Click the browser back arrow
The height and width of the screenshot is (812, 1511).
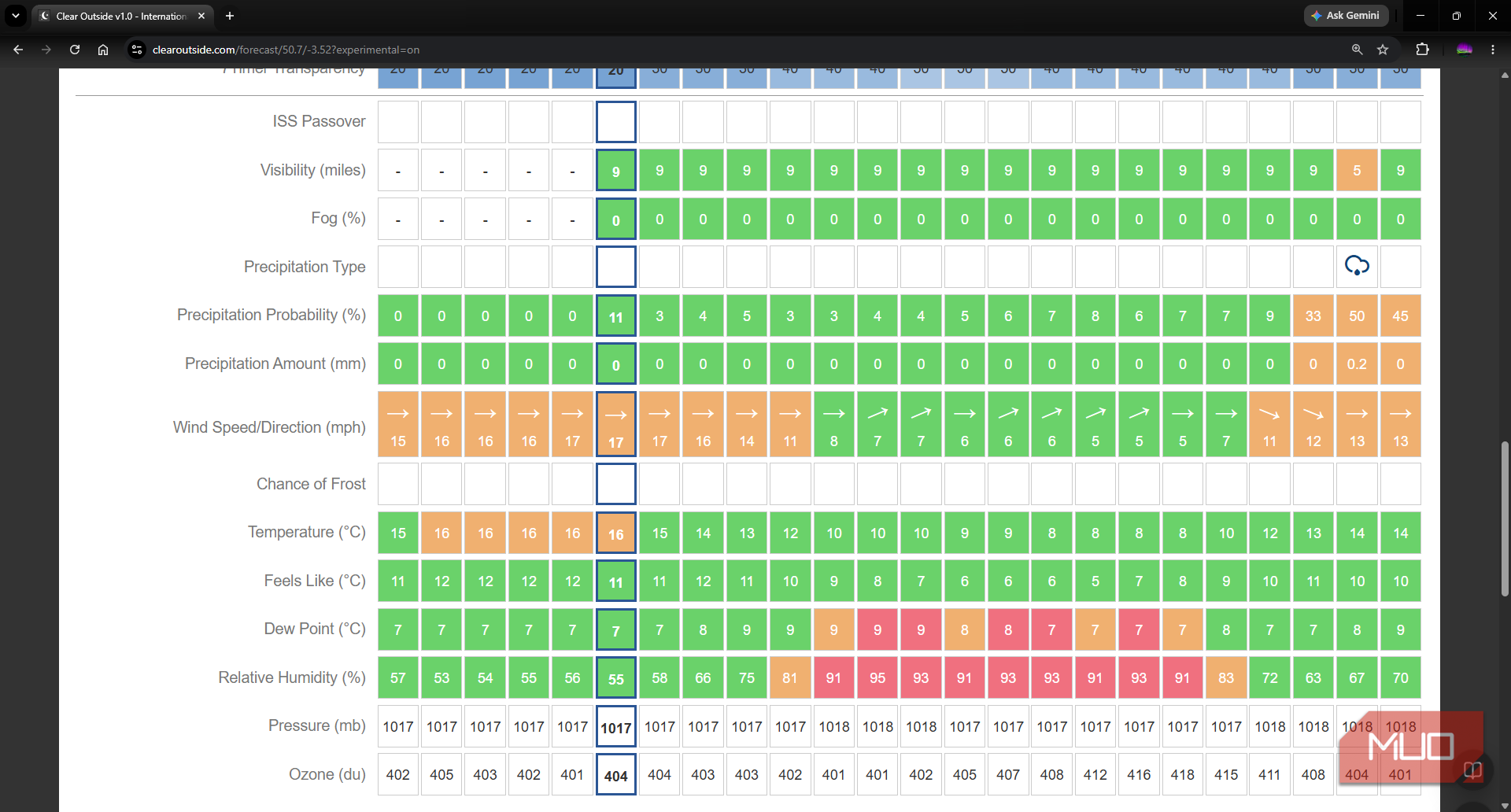pyautogui.click(x=18, y=50)
